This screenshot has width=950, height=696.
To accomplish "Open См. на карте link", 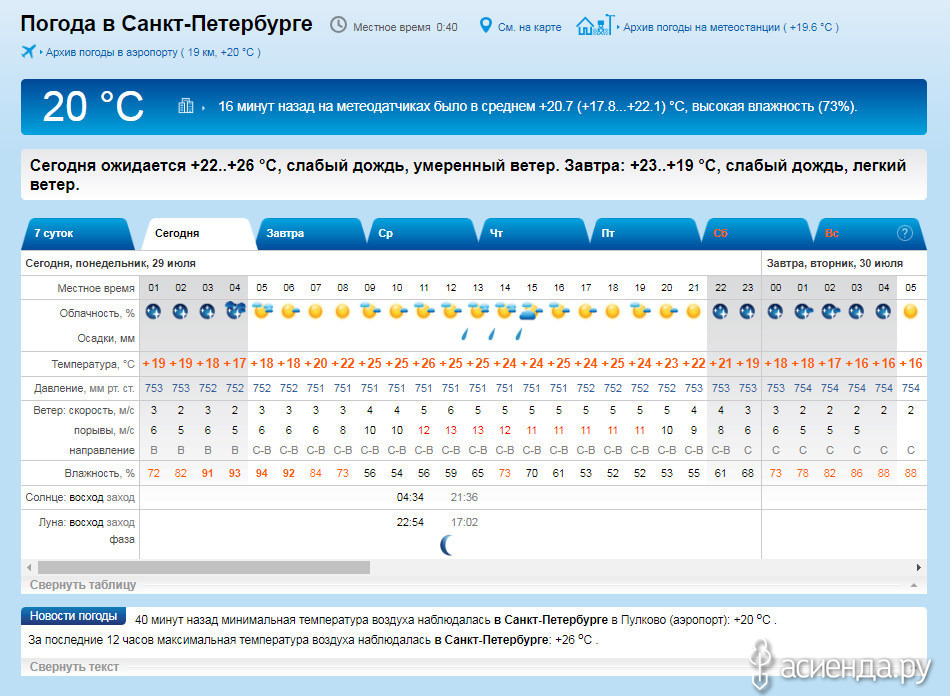I will click(x=530, y=27).
